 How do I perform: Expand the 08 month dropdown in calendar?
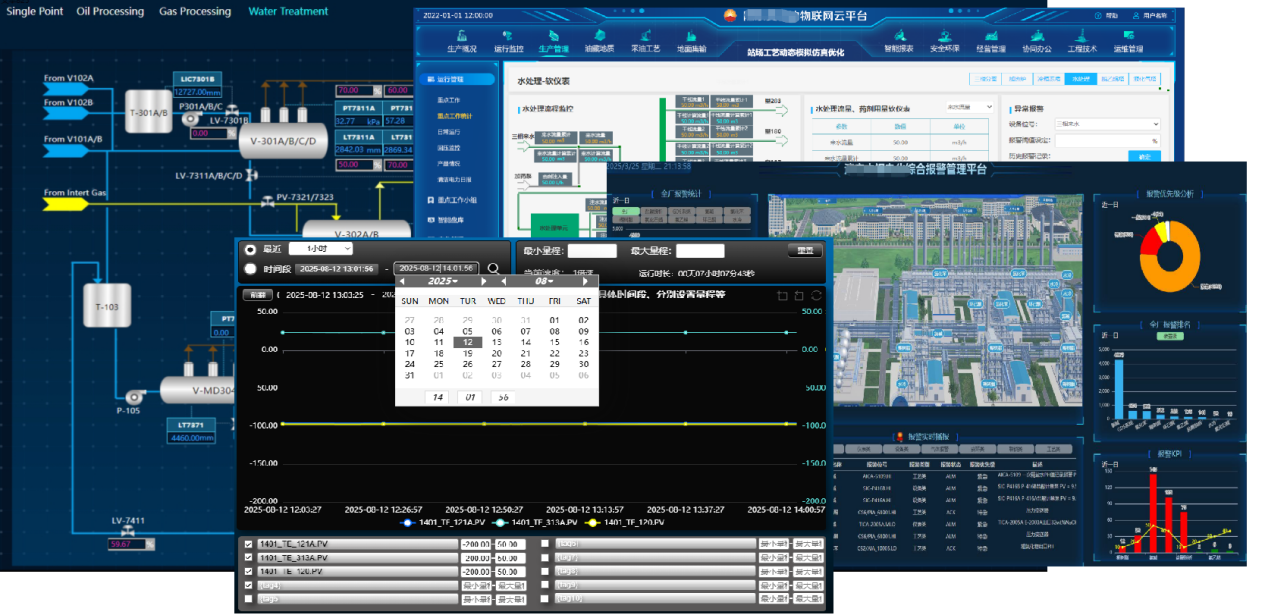click(544, 281)
